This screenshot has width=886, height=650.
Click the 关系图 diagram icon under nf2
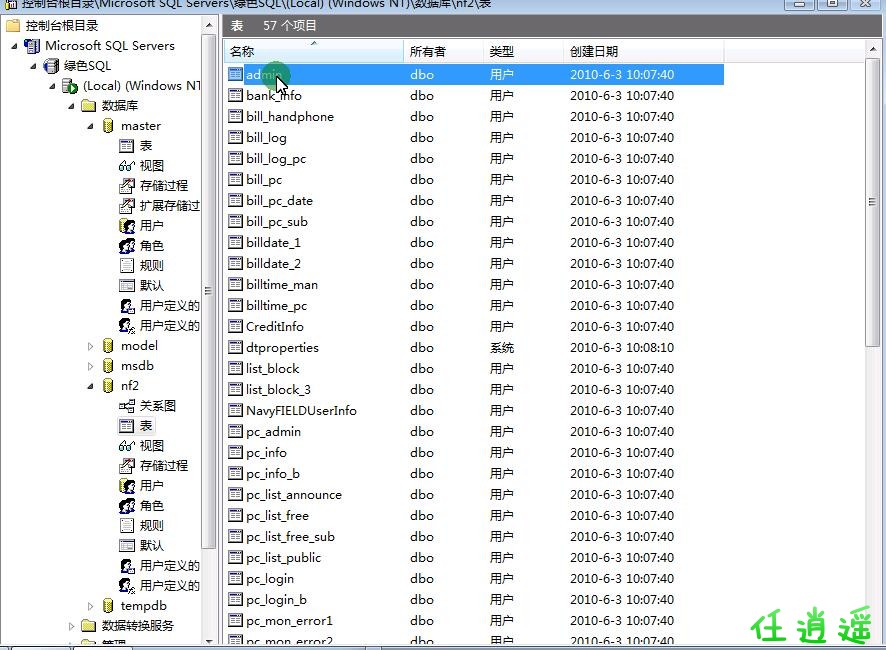[127, 406]
